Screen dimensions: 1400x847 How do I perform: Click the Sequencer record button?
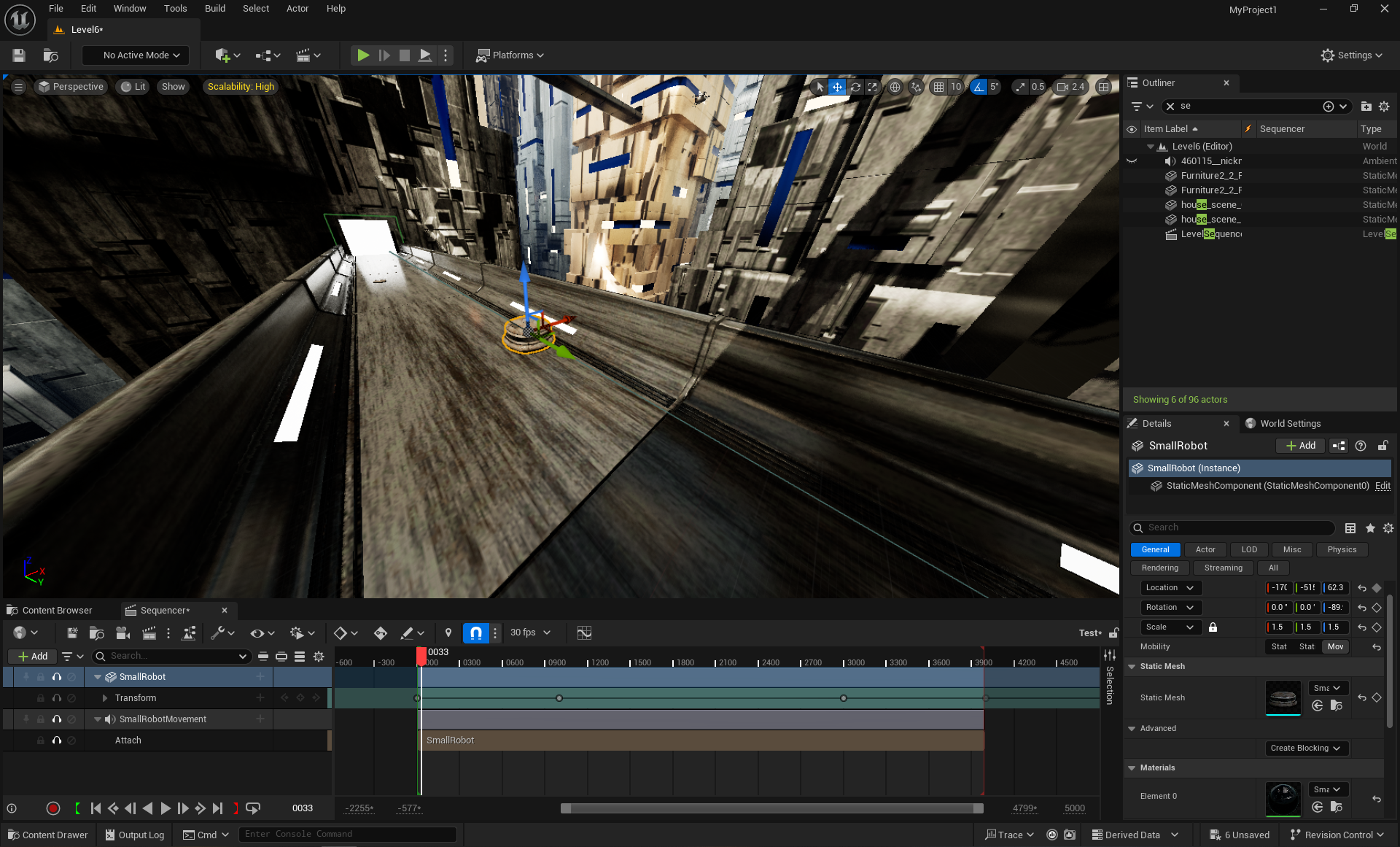coord(52,808)
